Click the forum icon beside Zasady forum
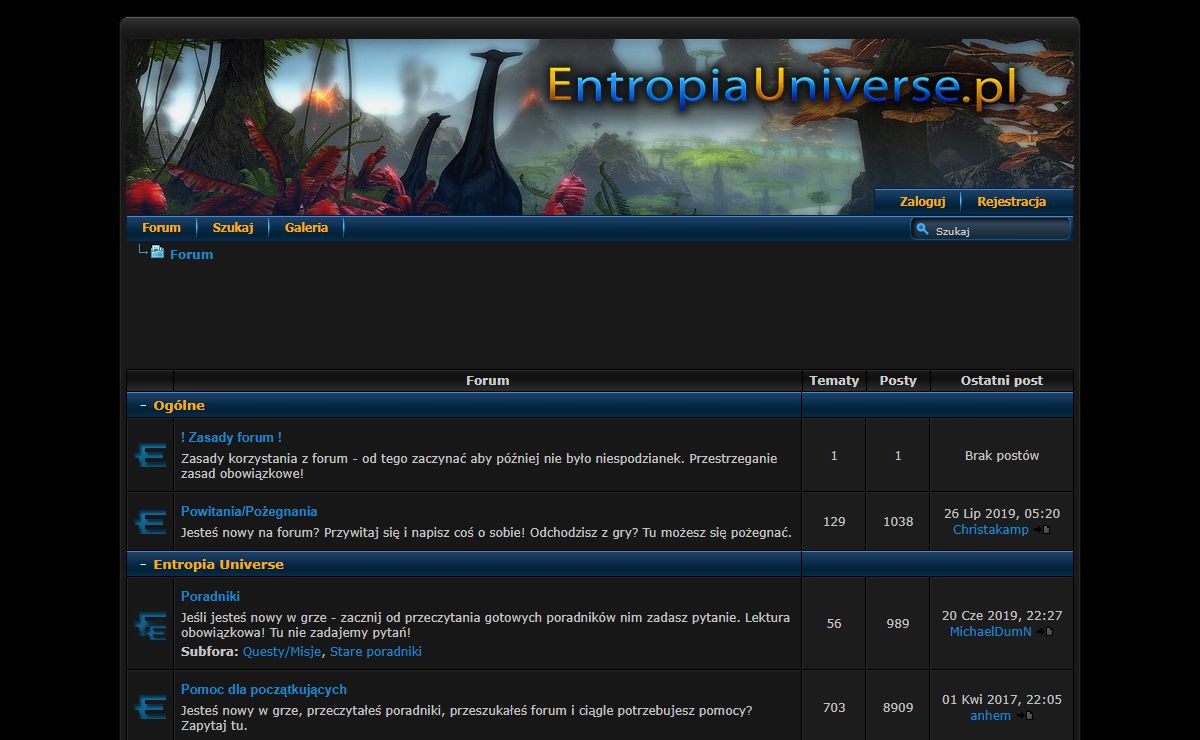1200x740 pixels. pyautogui.click(x=150, y=455)
